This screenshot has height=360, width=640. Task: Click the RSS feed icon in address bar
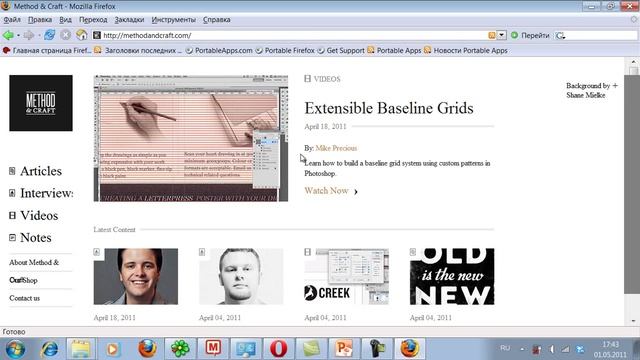491,36
